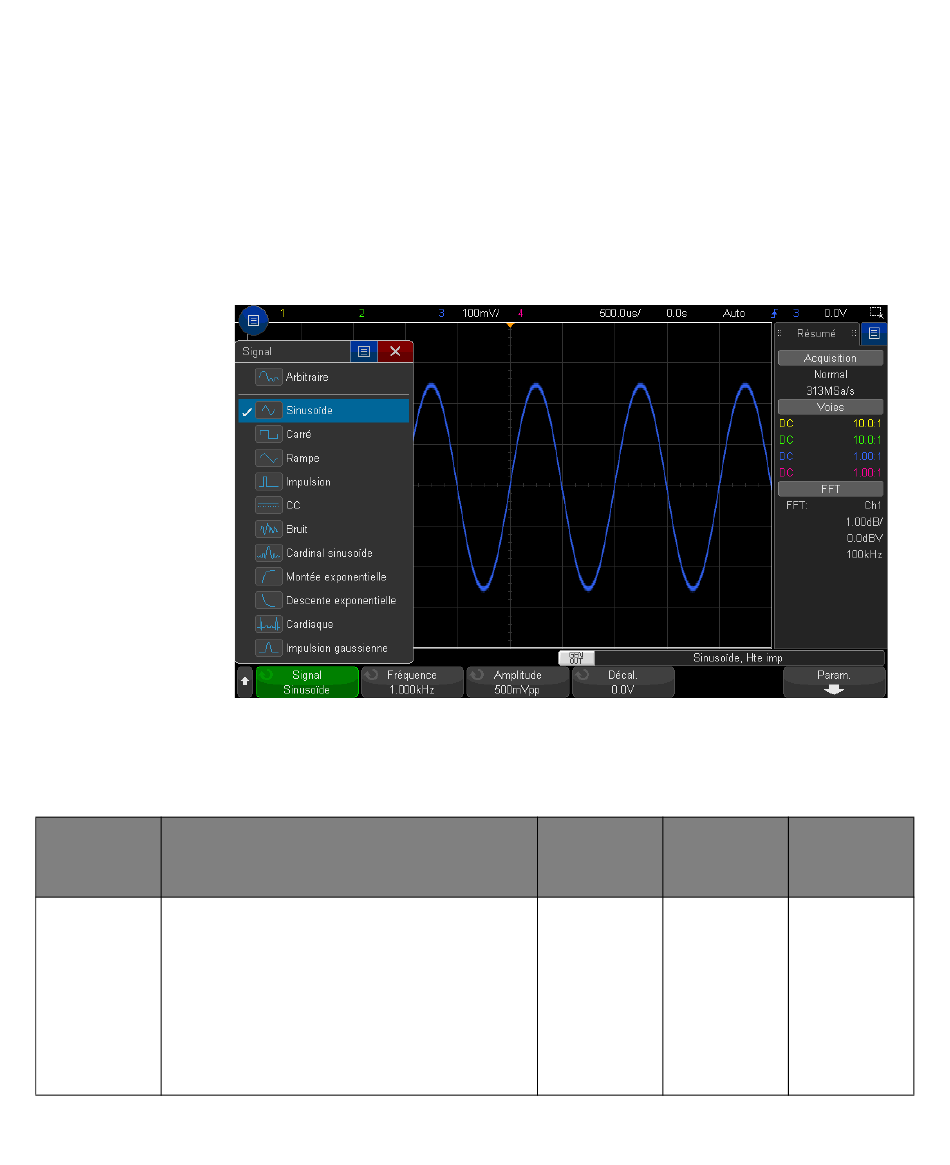Open the Résumé sidebar menu icon
Viewport: 950px width, 1165px height.
pos(874,334)
